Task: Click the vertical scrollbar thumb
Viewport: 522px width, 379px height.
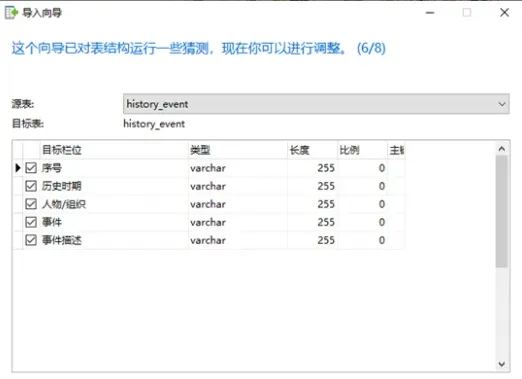Action: pos(502,211)
